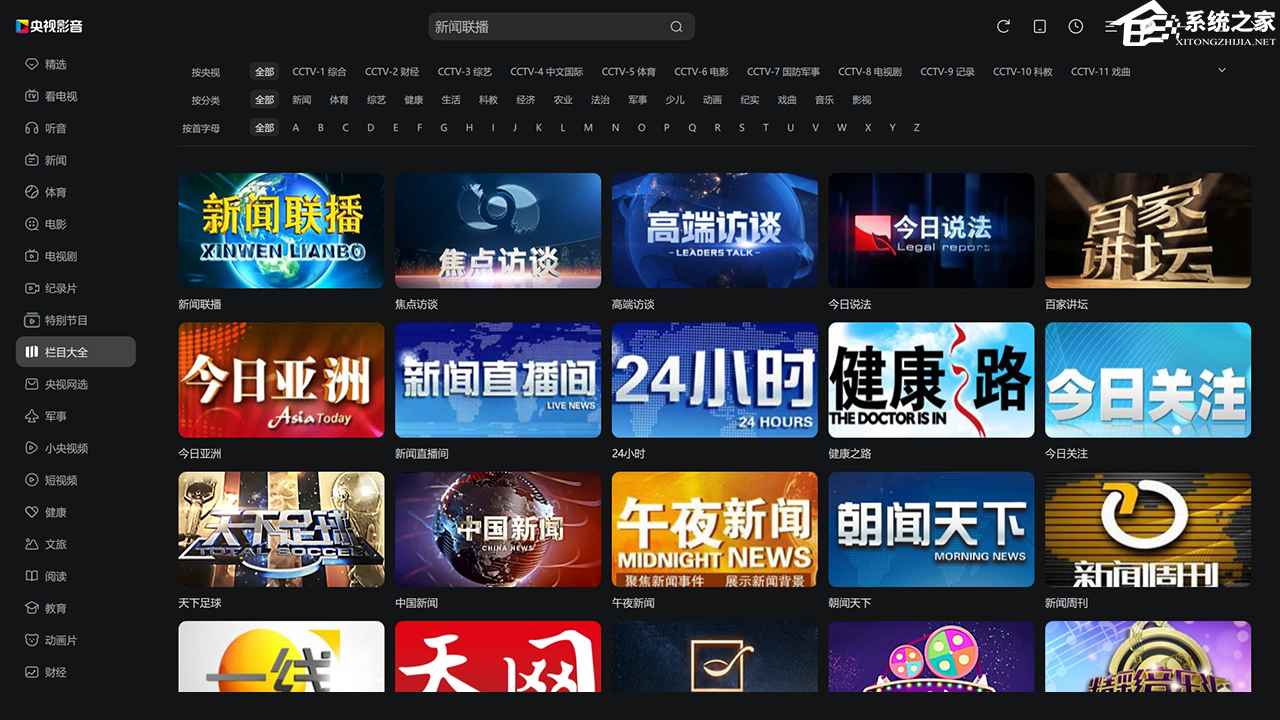
Task: Open the 新闻联播 program thumbnail
Action: click(281, 231)
